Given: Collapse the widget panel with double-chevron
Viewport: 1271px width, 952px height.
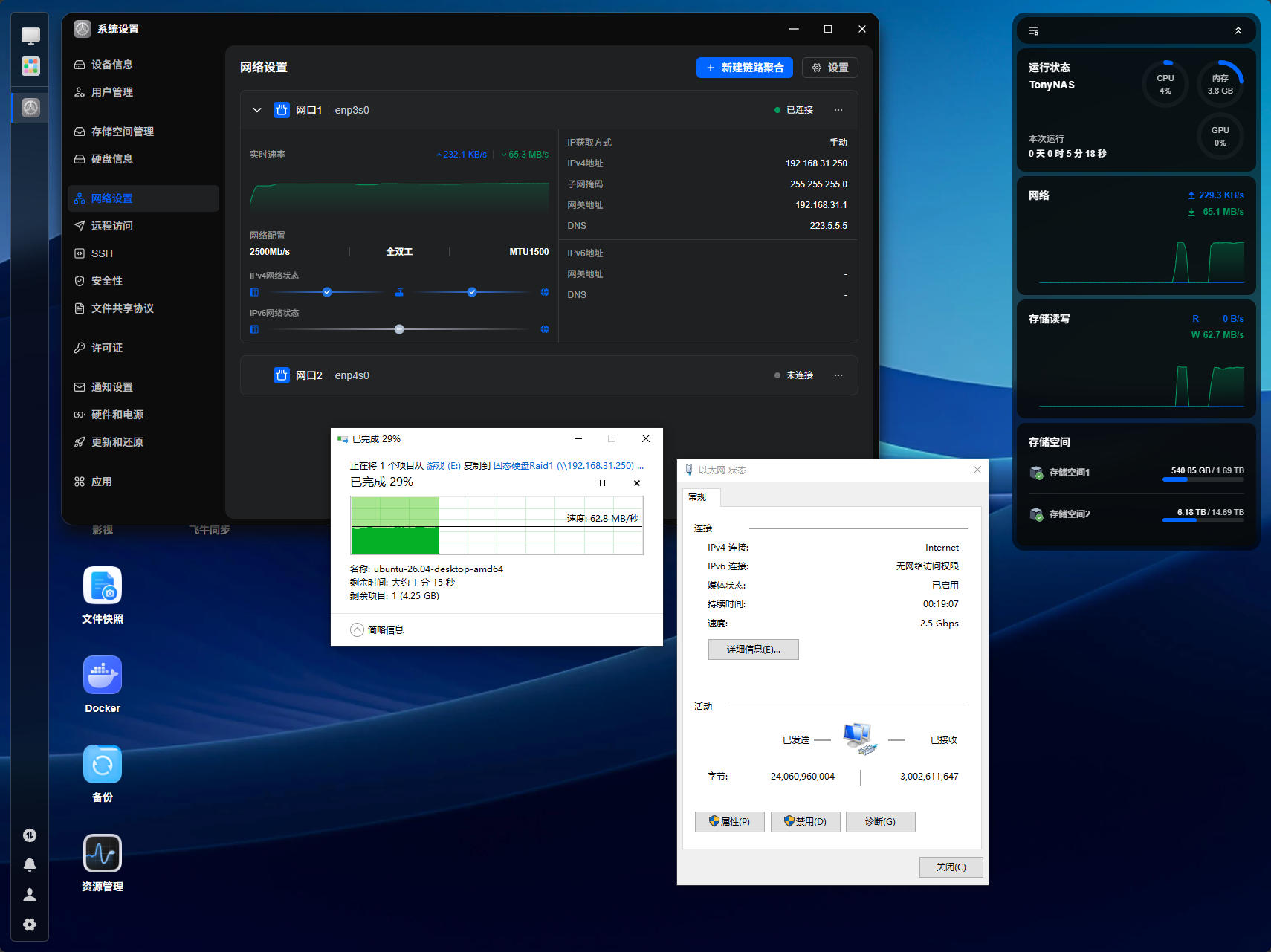Looking at the screenshot, I should tap(1238, 30).
